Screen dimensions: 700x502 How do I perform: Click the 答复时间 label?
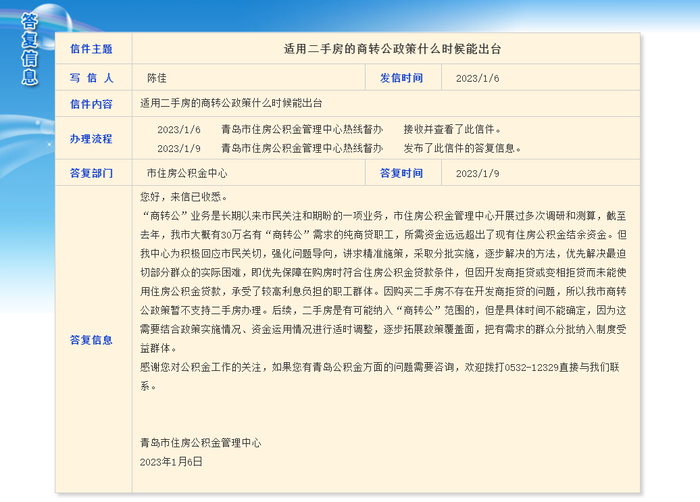pyautogui.click(x=401, y=173)
